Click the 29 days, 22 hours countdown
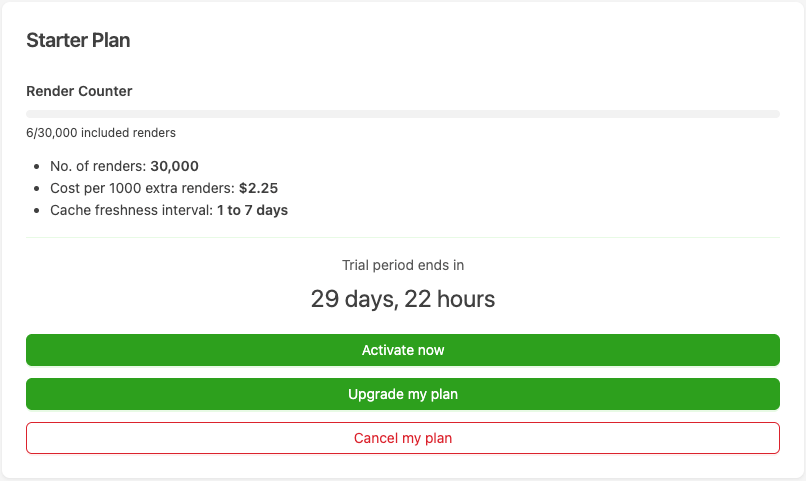806x481 pixels. [403, 299]
